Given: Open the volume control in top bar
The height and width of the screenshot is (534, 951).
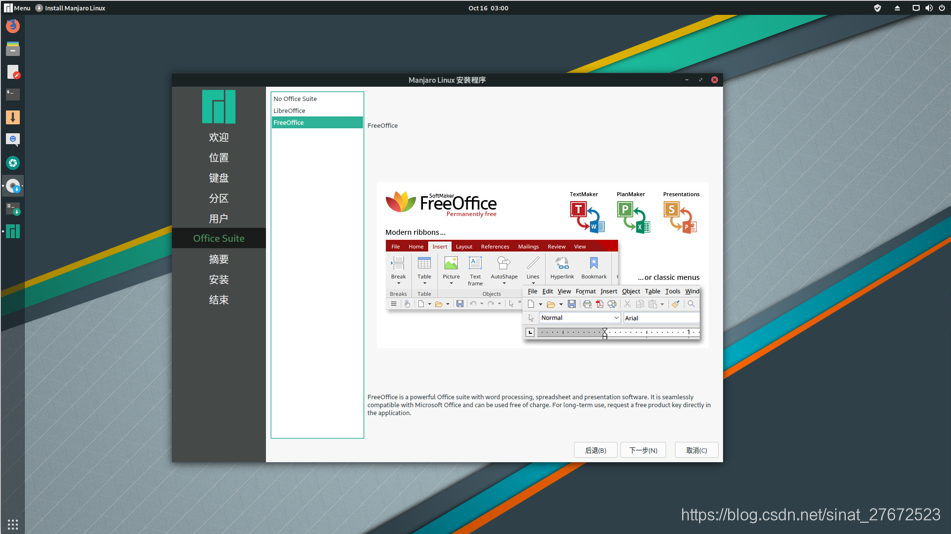Looking at the screenshot, I should pyautogui.click(x=929, y=8).
